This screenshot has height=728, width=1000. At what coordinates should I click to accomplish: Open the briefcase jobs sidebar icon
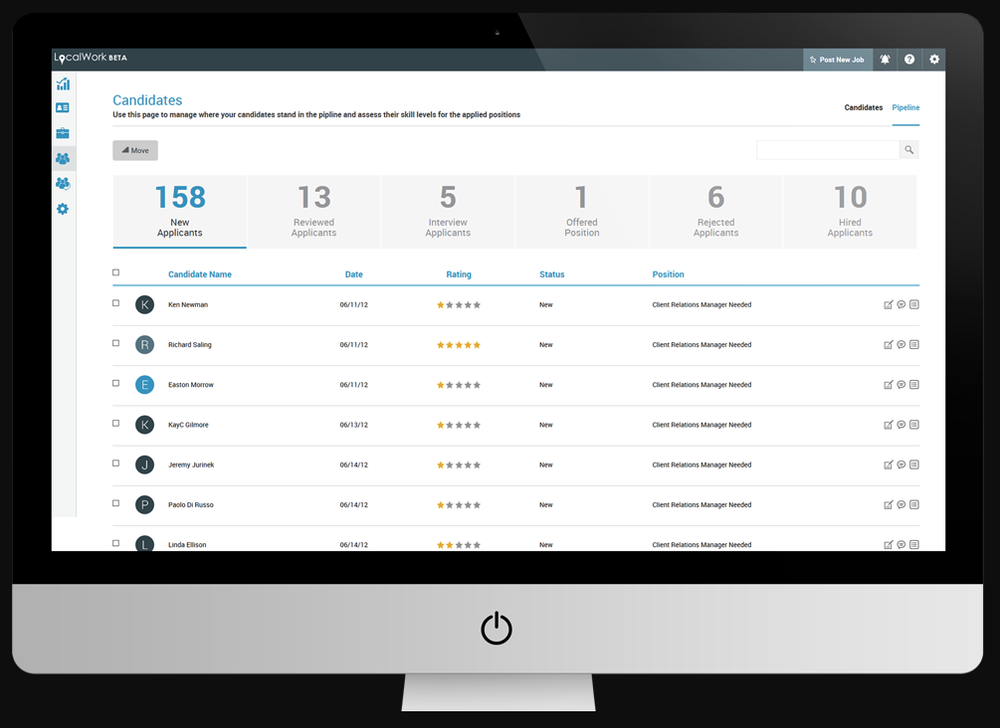click(x=62, y=133)
